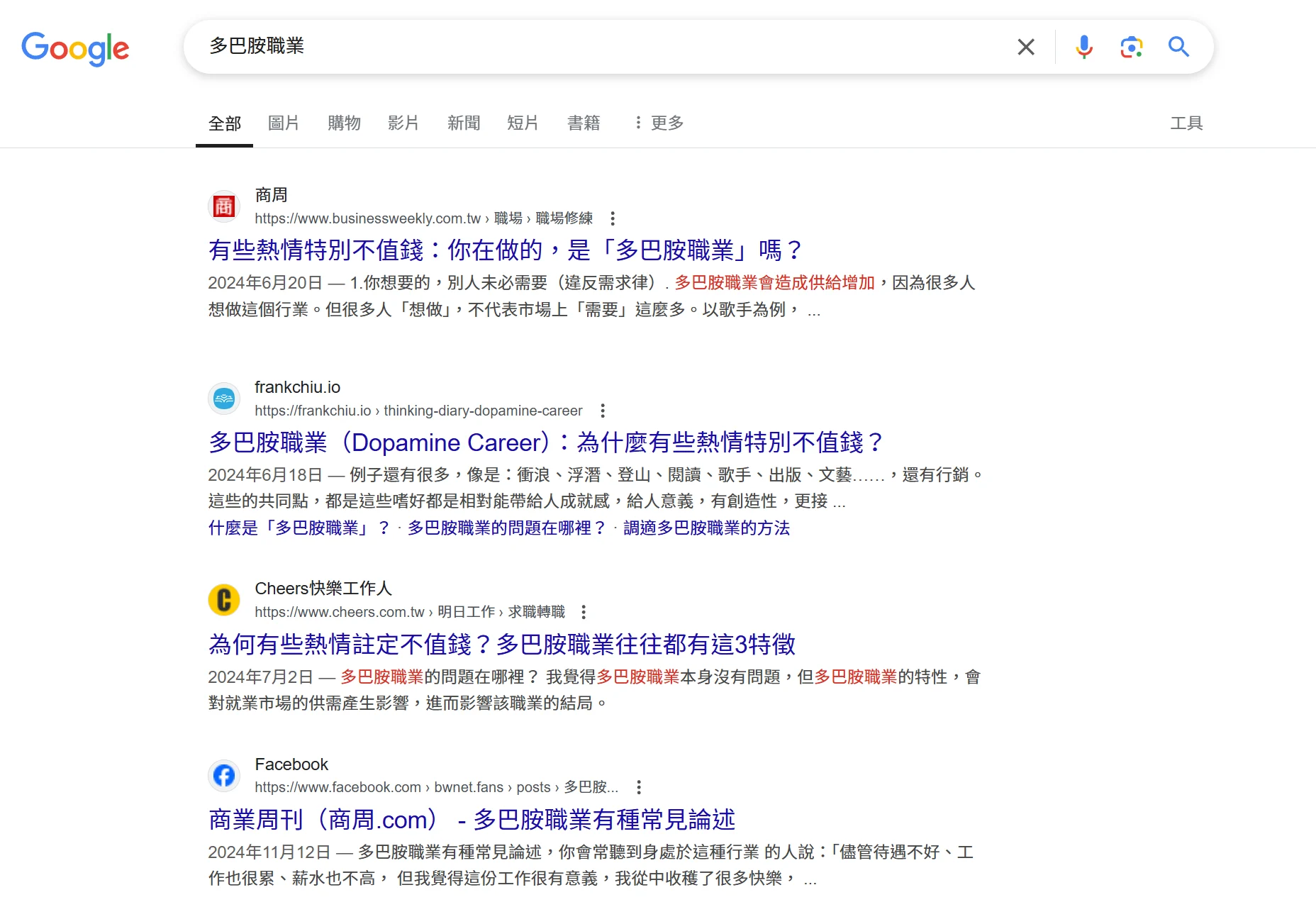This screenshot has height=924, width=1316.
Task: Select the 影片 tab
Action: pos(403,123)
